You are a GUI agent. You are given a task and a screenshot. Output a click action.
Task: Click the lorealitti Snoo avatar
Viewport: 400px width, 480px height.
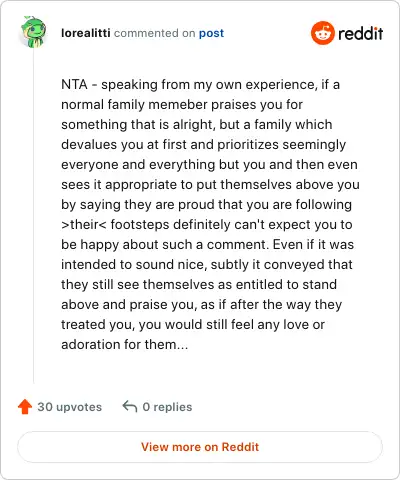(x=33, y=32)
